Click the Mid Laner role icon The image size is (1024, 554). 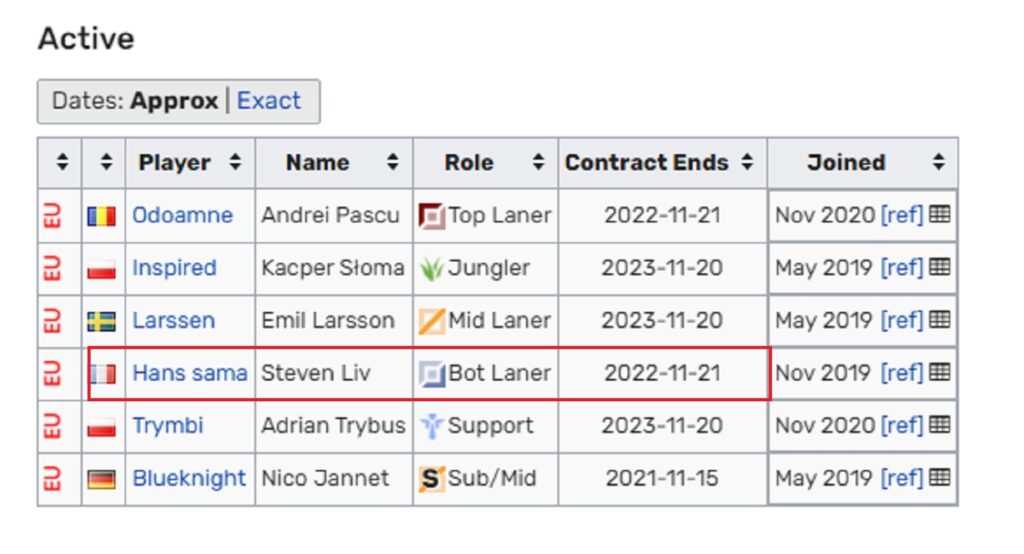click(431, 321)
